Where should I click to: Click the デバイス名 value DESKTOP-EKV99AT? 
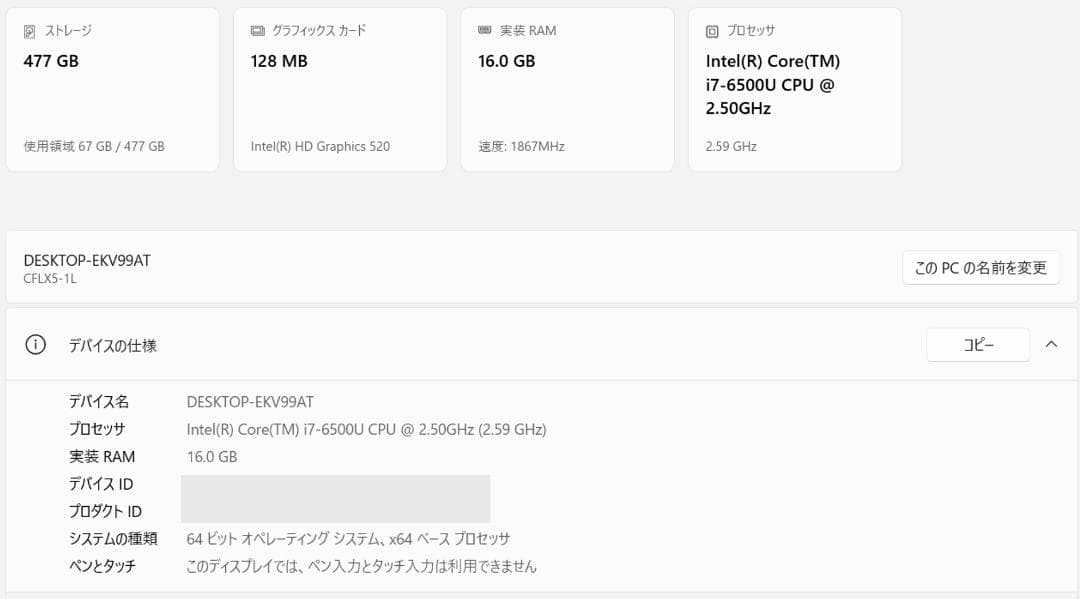coord(250,402)
